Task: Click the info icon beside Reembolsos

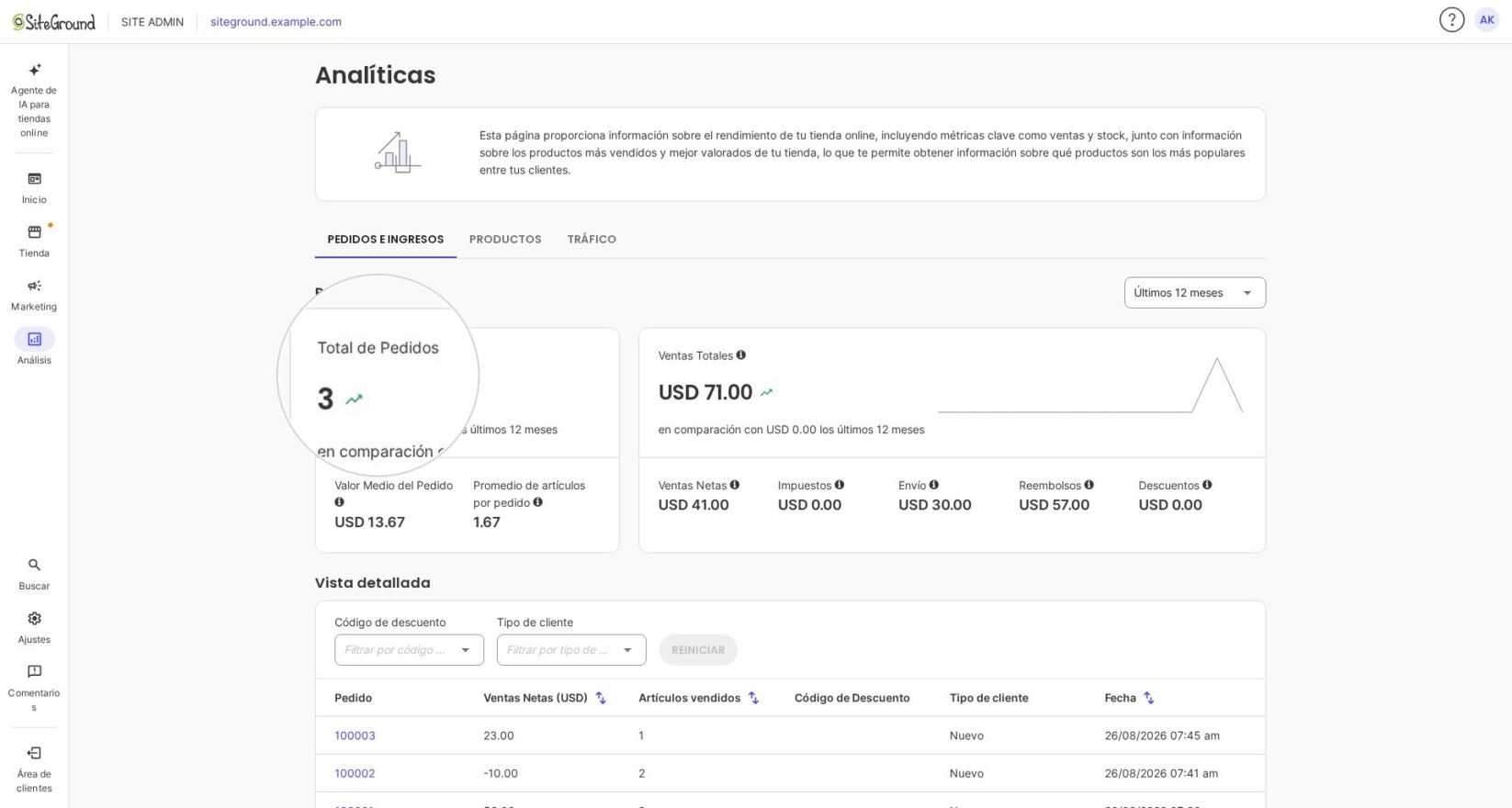Action: [1089, 485]
